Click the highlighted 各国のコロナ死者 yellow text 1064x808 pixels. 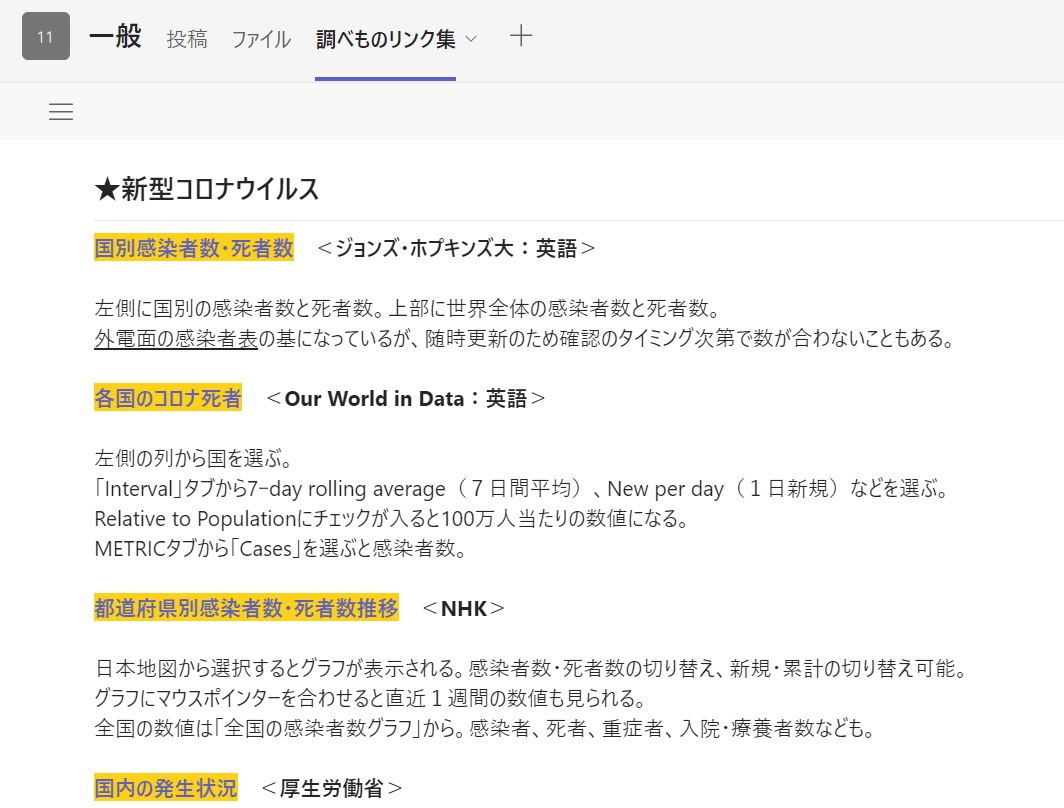[167, 397]
